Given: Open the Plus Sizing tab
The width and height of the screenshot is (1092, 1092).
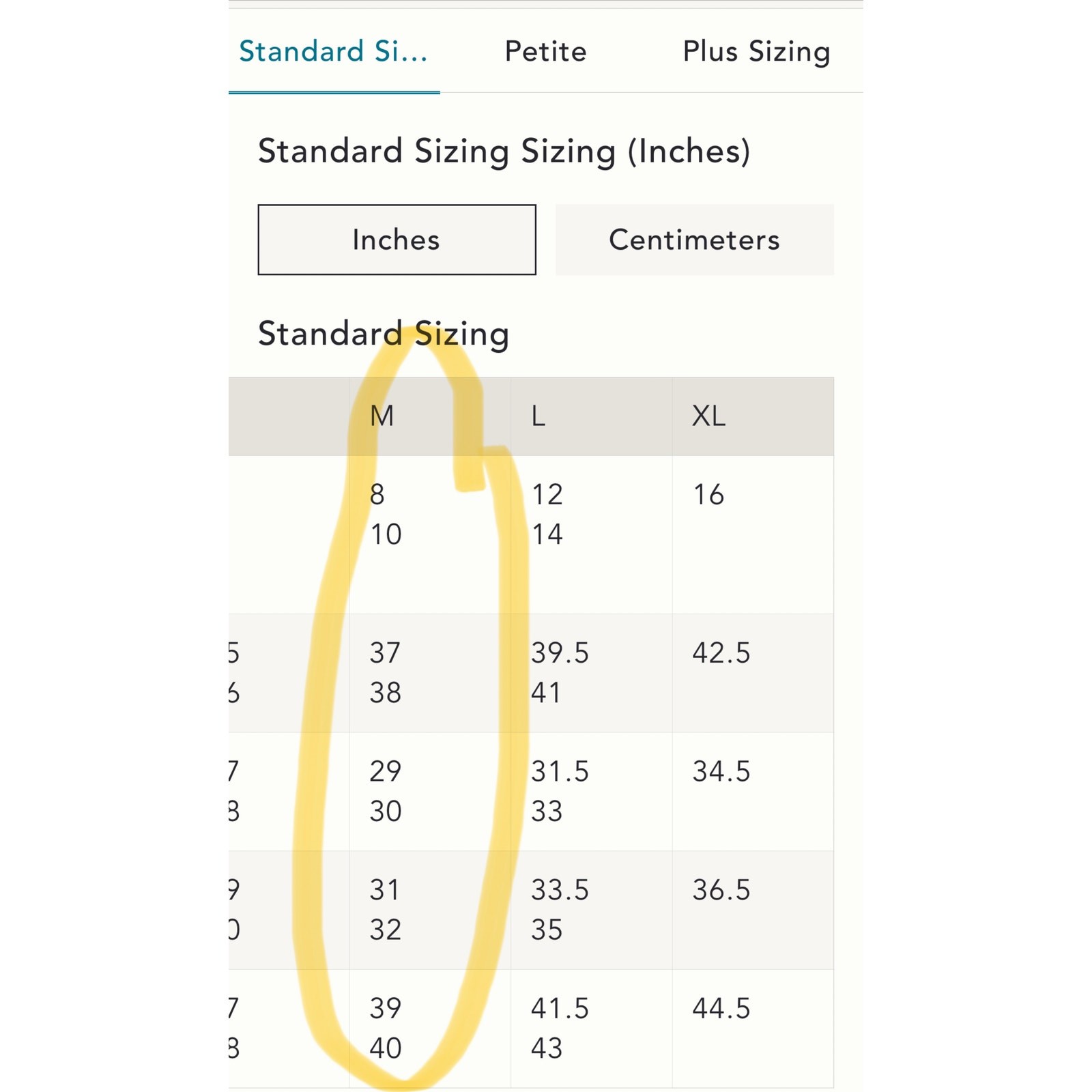Looking at the screenshot, I should coord(756,52).
